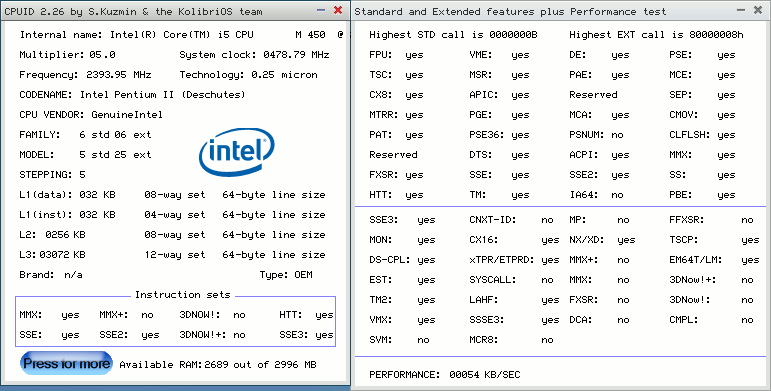Click the CNXT-ID: no entry
Screen dimensions: 771x391
(511, 220)
